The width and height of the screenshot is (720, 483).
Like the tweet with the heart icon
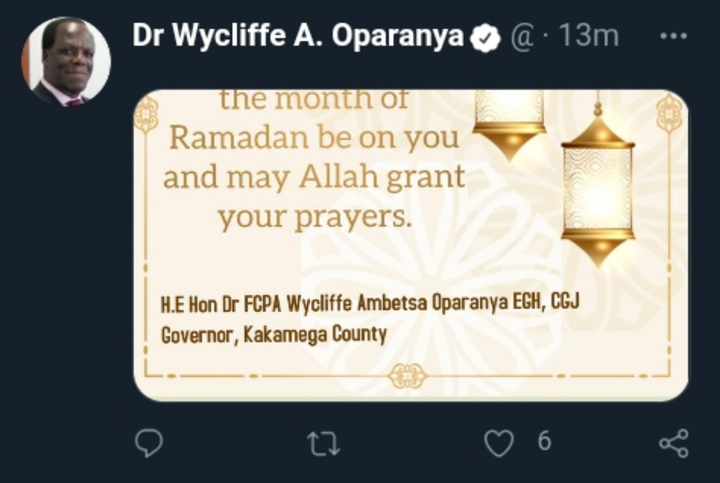(x=499, y=443)
